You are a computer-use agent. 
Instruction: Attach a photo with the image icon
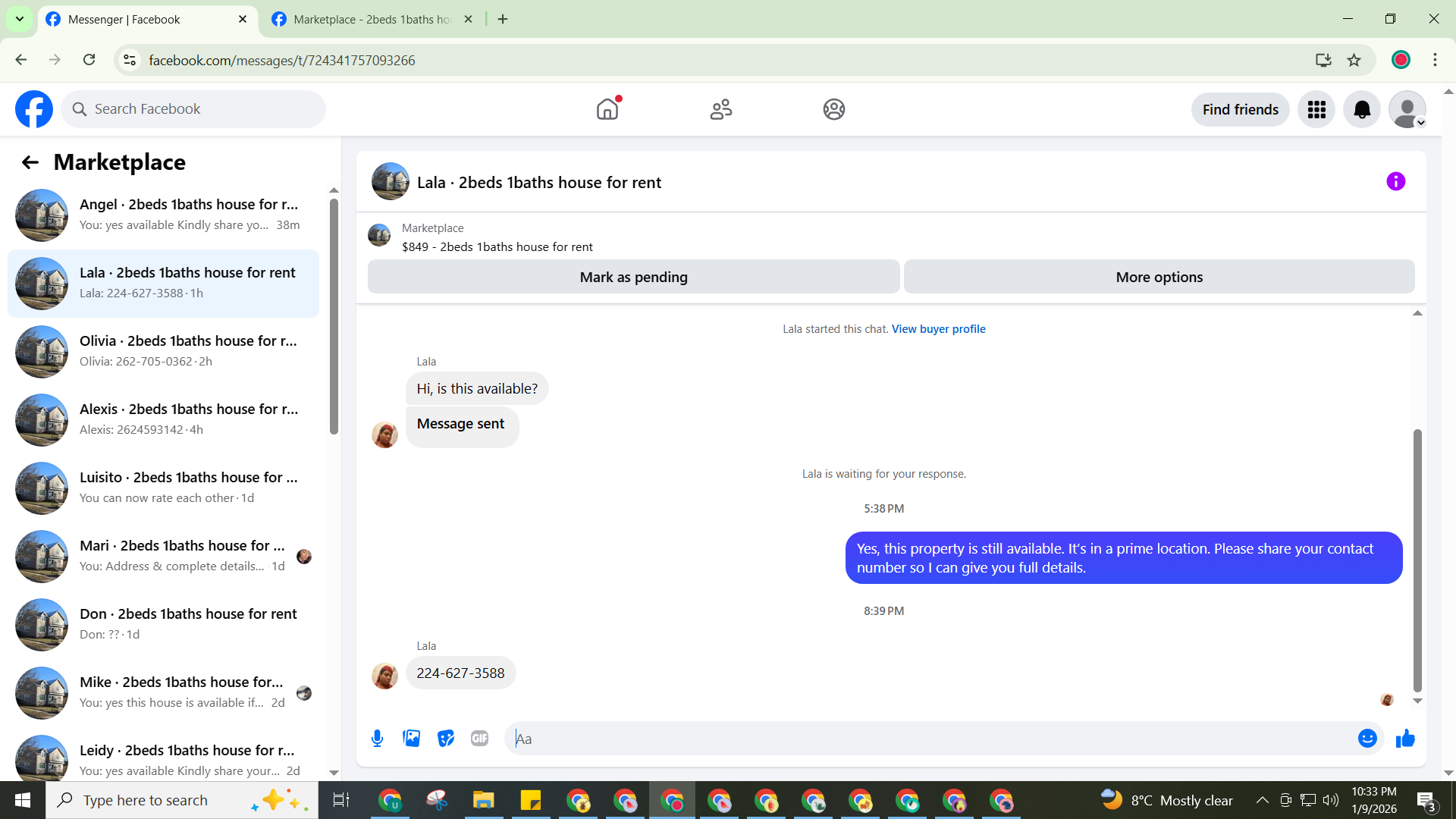411,739
